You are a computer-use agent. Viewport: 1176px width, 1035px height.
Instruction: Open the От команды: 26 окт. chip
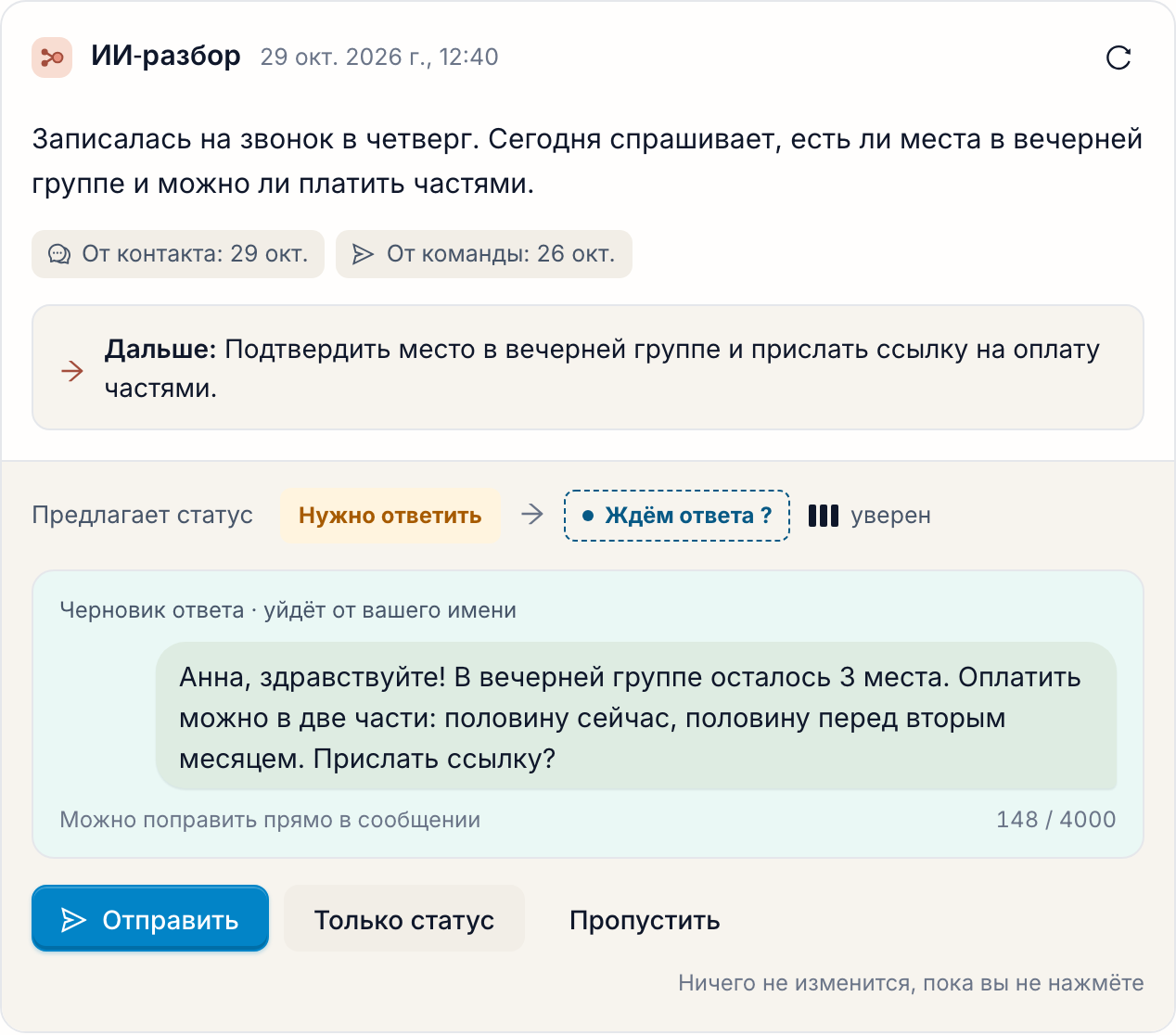coord(484,254)
